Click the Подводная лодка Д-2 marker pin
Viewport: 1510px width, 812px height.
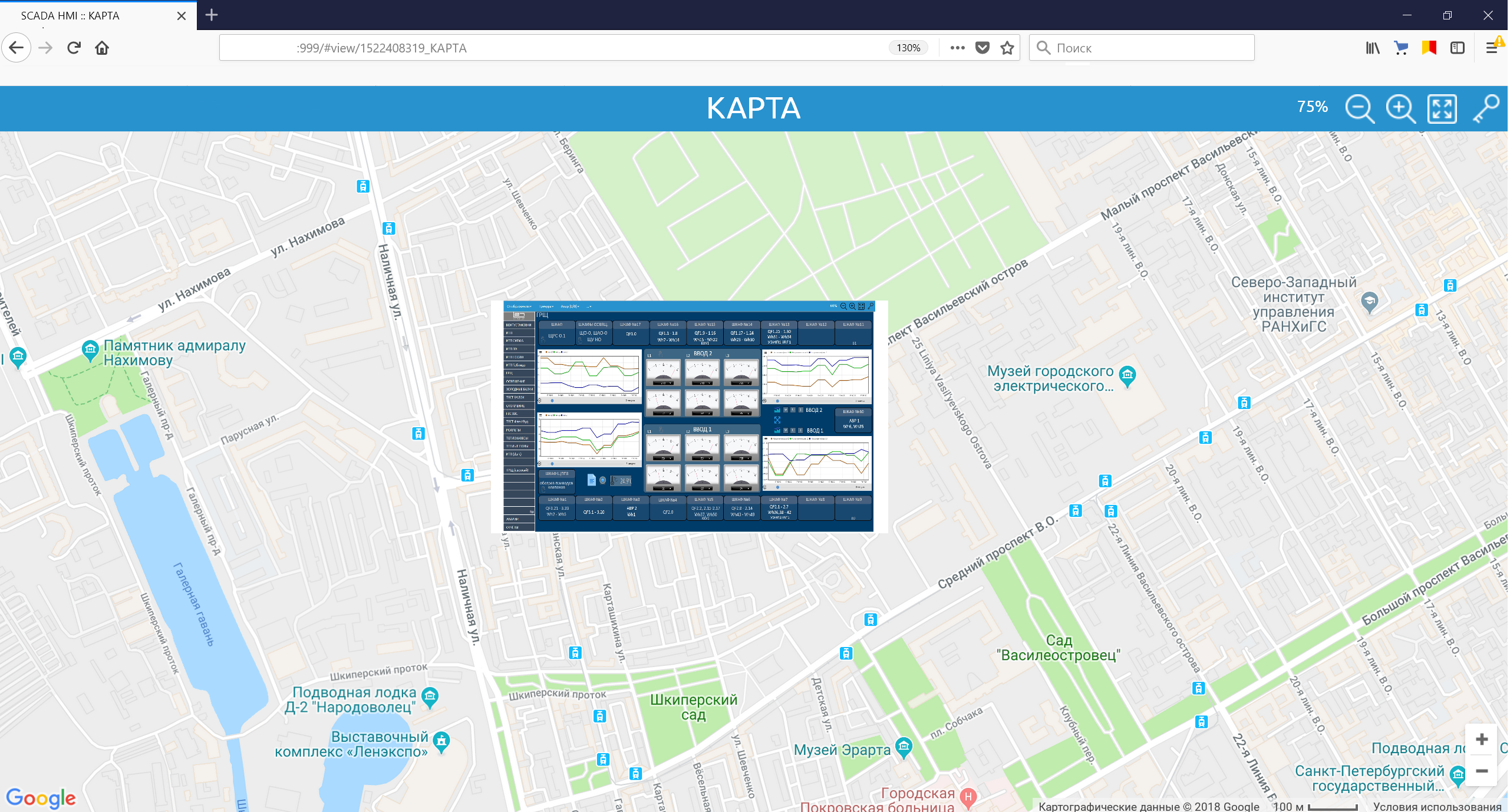tap(430, 698)
